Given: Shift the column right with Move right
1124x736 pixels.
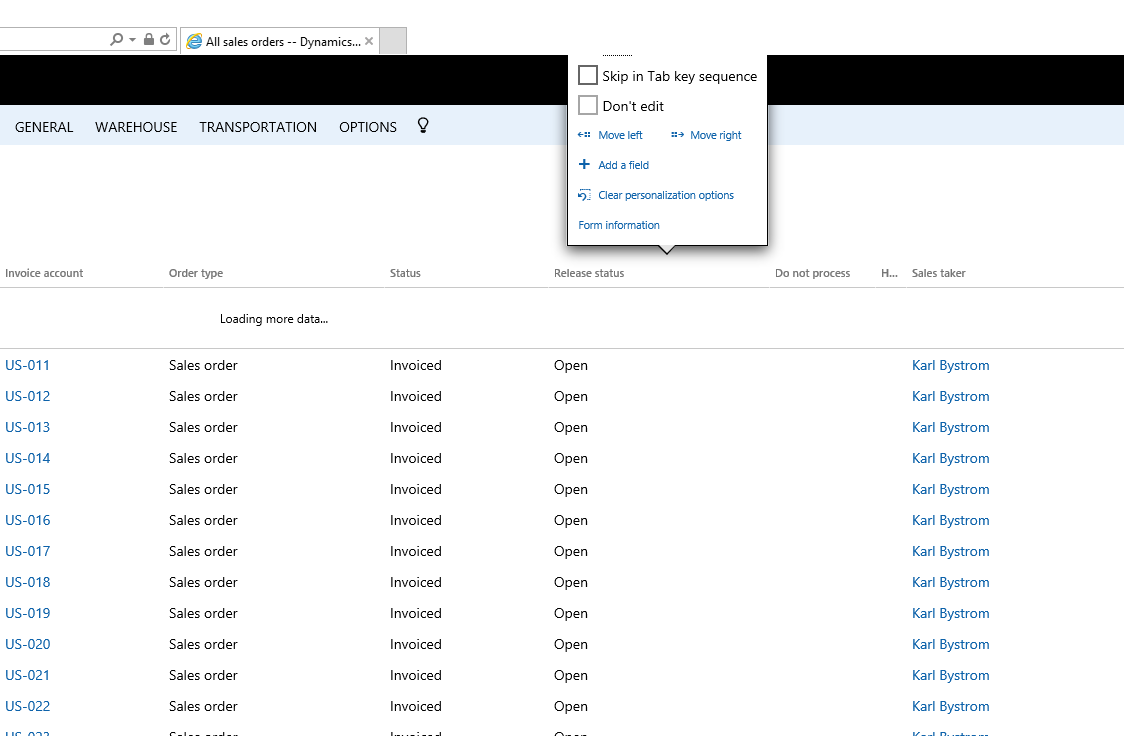Looking at the screenshot, I should pos(706,135).
